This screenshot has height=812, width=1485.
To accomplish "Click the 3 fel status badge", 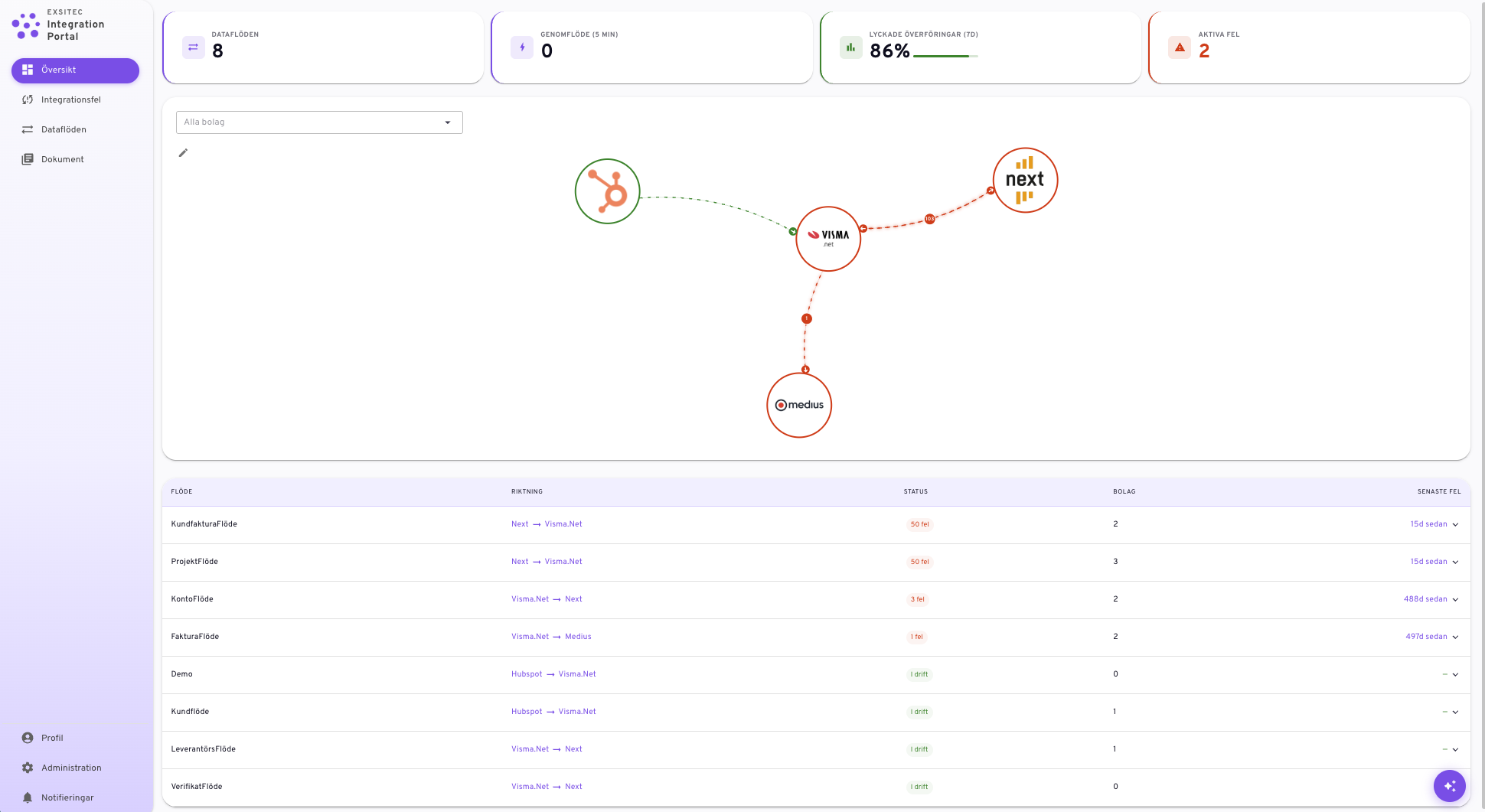I will (918, 600).
